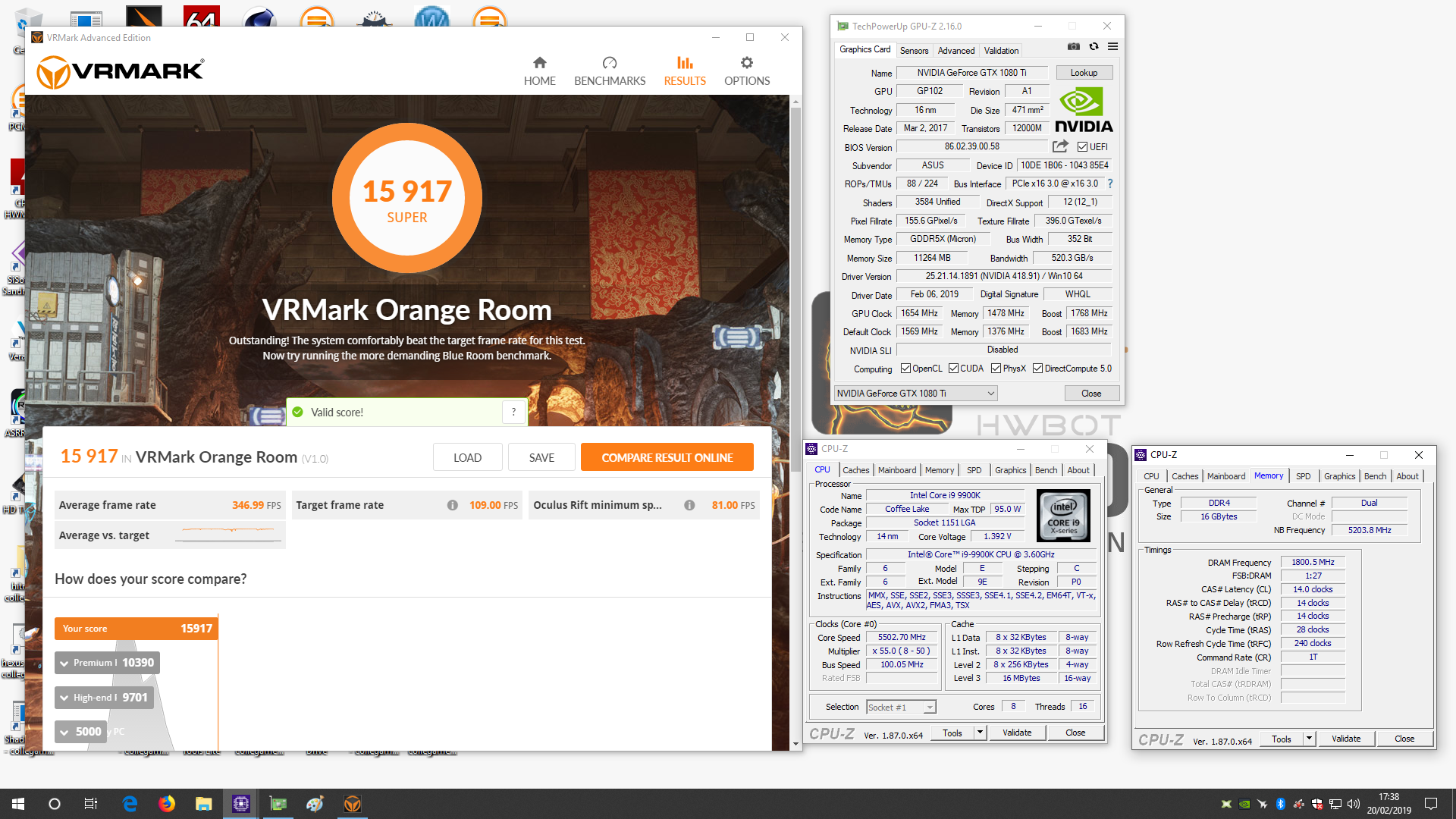Toggle the OpenCL checkbox
The image size is (1456, 819).
(x=905, y=369)
